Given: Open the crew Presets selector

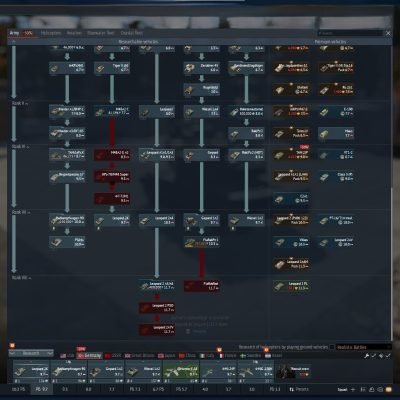Looking at the screenshot, I should pos(299,389).
